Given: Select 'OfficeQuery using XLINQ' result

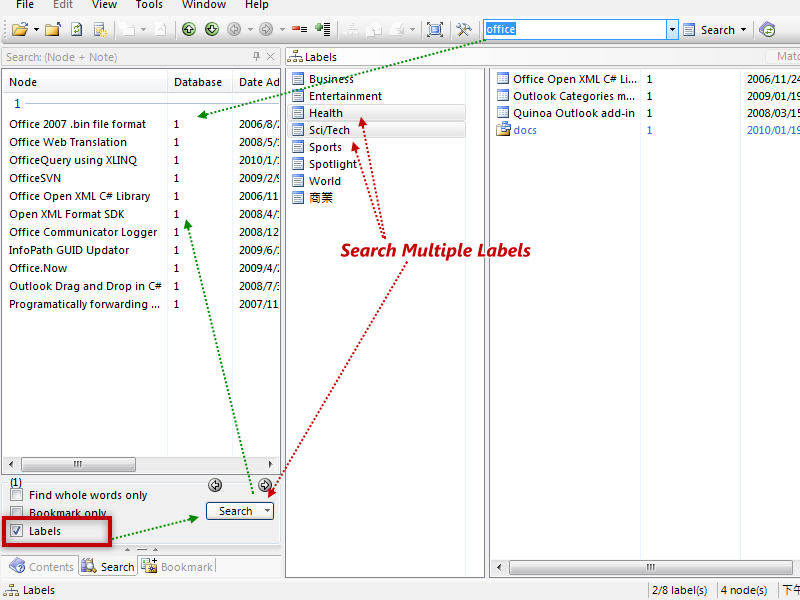Looking at the screenshot, I should [73, 160].
